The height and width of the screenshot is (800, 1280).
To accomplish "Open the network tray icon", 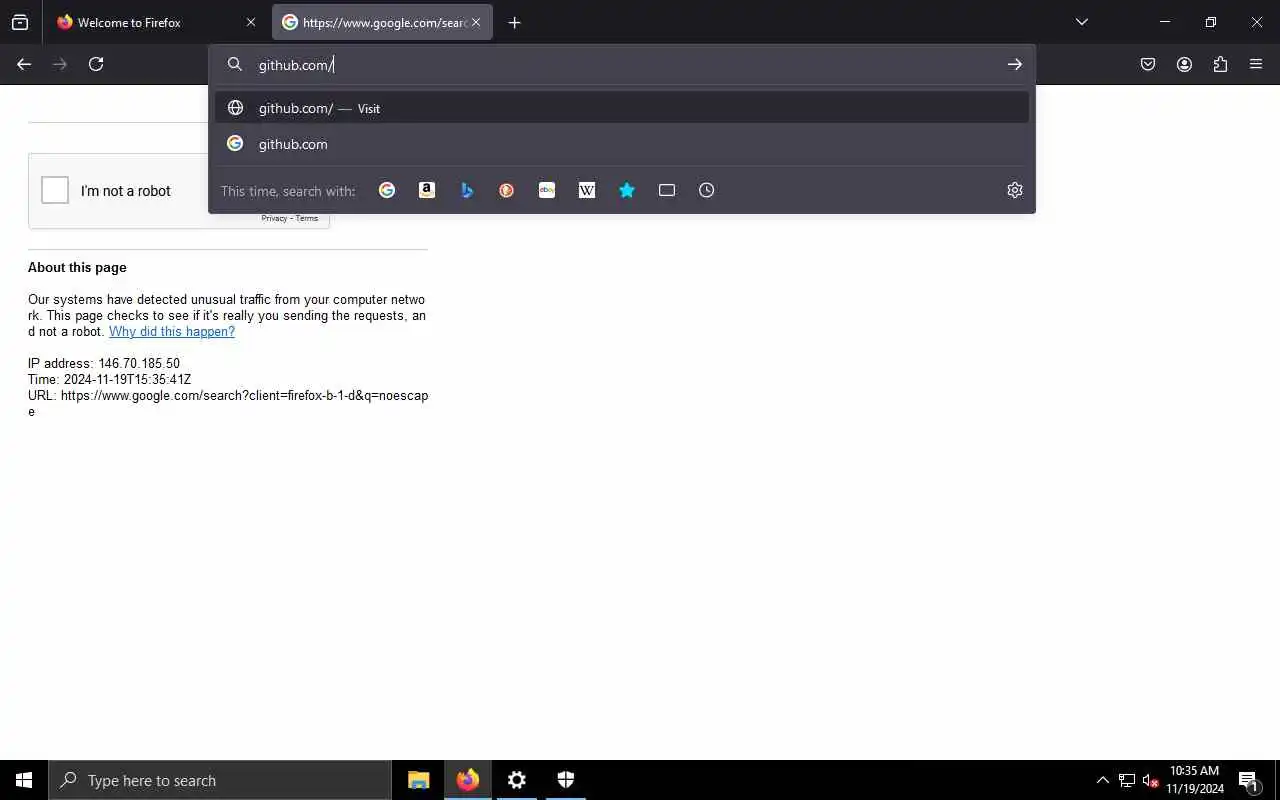I will [1126, 780].
